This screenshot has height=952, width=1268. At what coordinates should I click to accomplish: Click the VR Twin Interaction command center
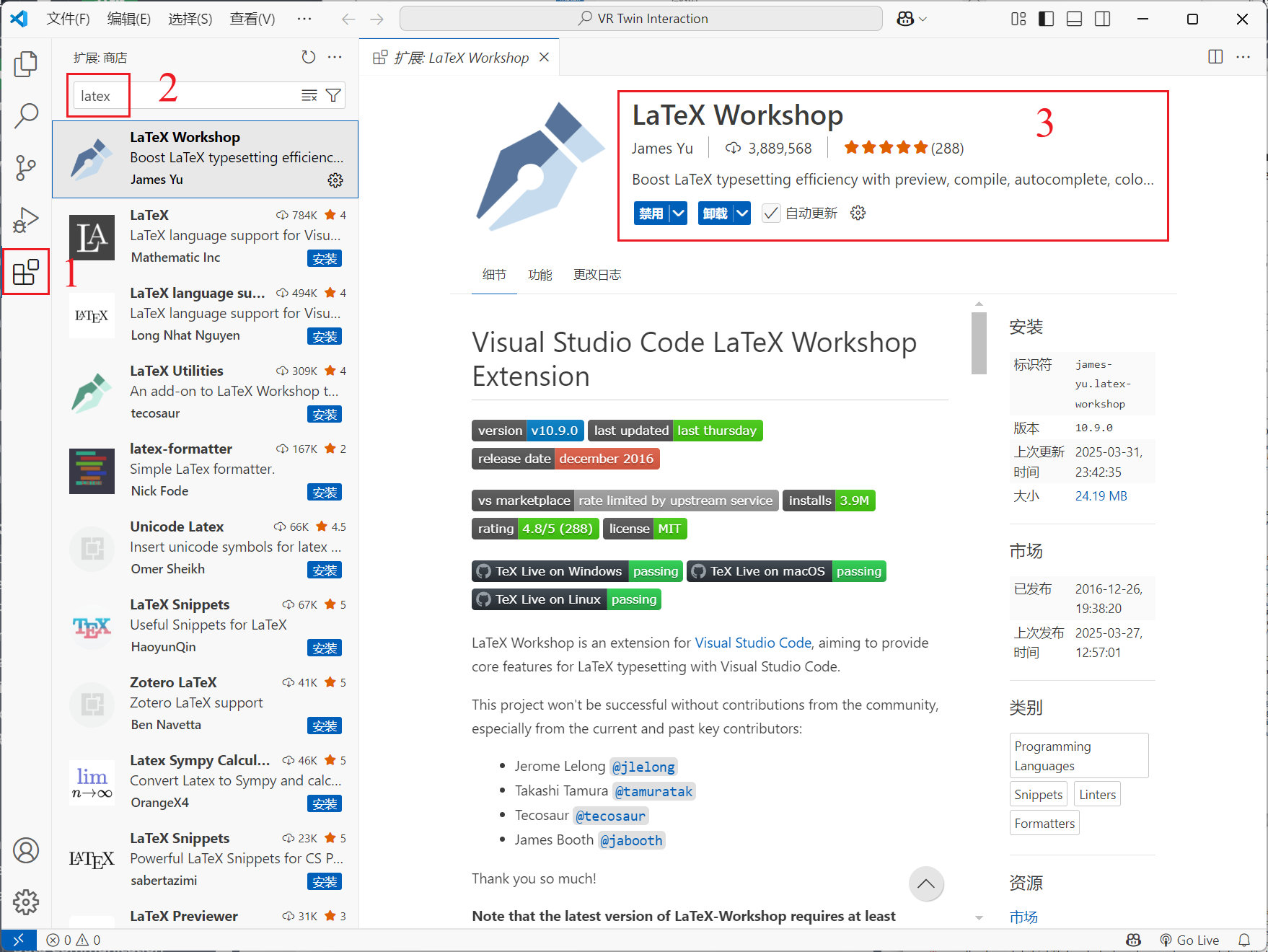pos(641,19)
